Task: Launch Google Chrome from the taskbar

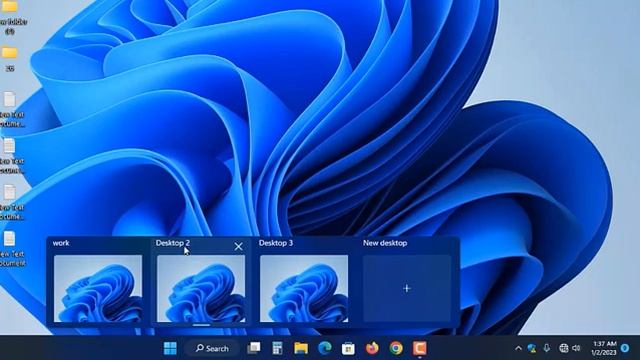Action: 396,348
